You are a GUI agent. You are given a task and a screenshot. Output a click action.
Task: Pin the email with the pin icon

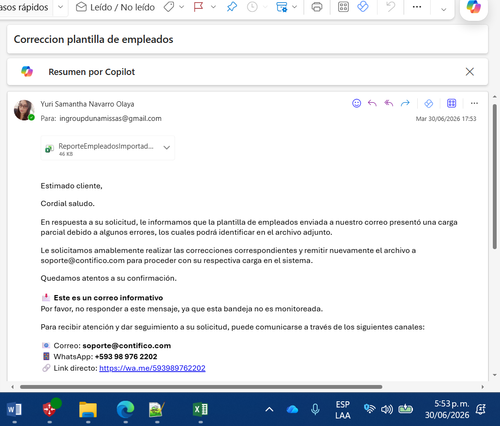click(232, 7)
